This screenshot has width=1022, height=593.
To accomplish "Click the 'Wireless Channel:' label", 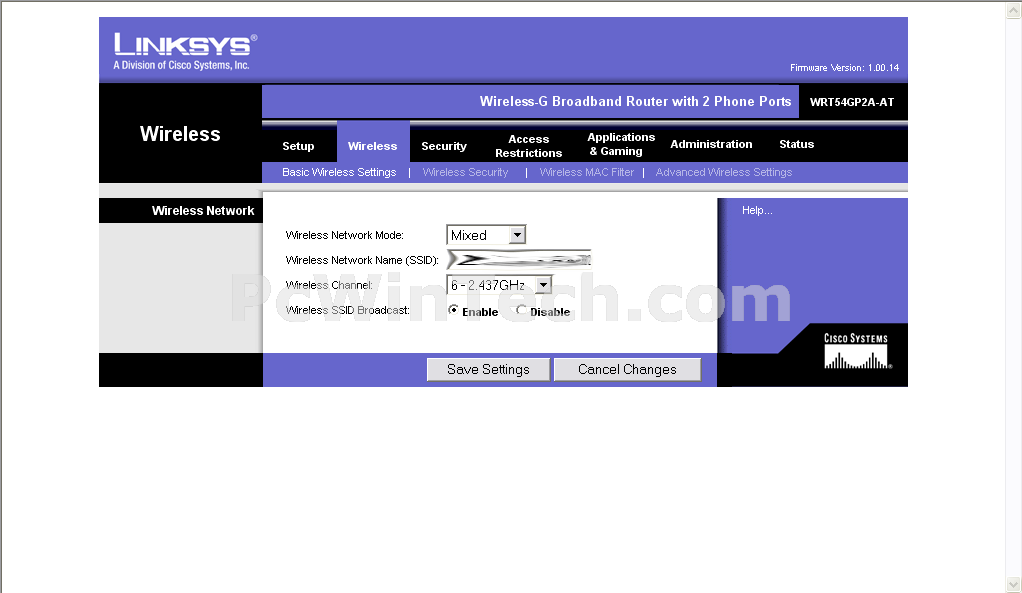I will pos(329,285).
